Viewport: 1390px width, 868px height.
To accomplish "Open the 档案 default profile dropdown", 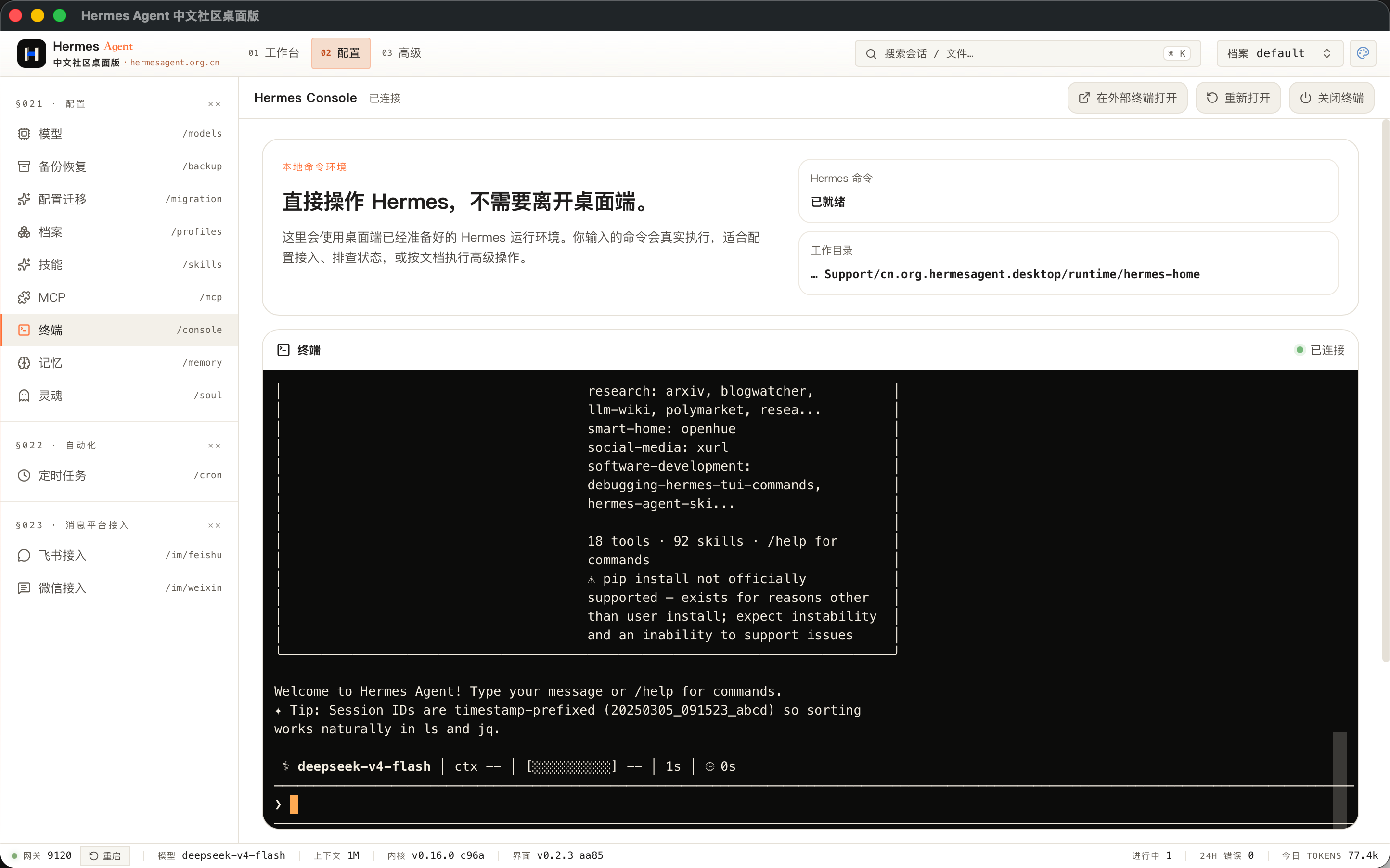I will click(x=1279, y=53).
